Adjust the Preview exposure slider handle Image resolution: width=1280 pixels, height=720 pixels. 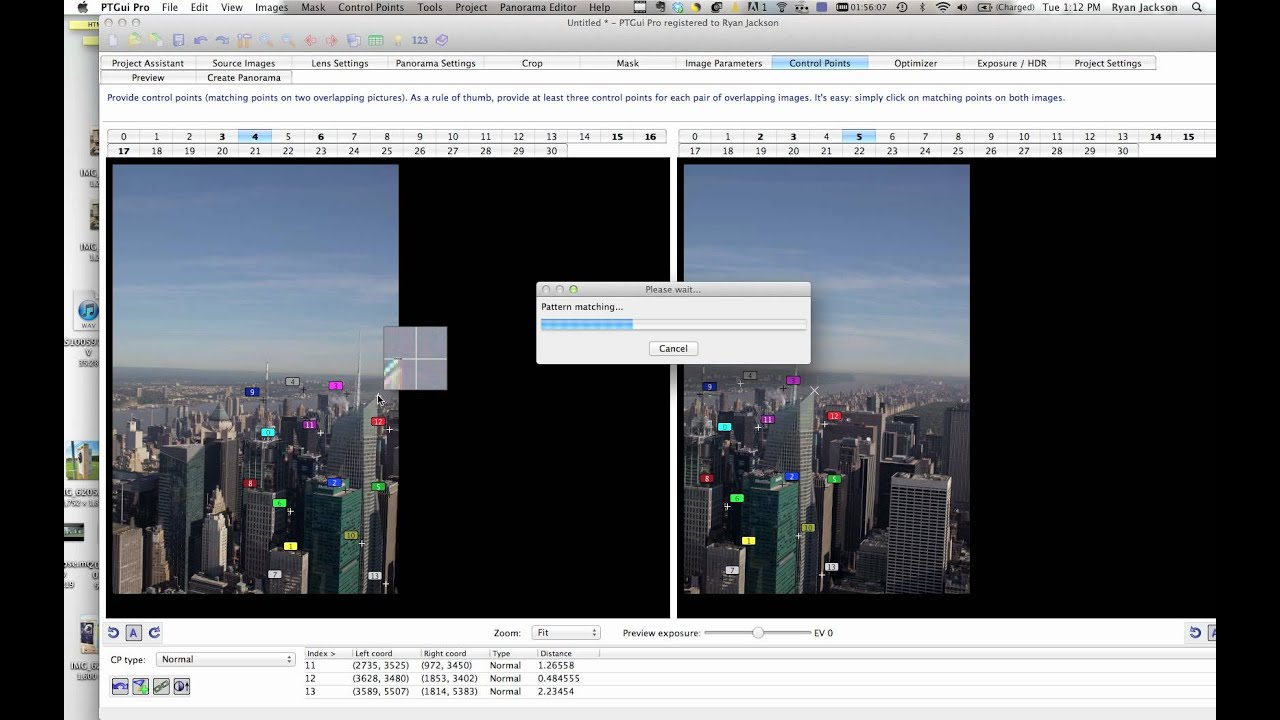click(758, 632)
